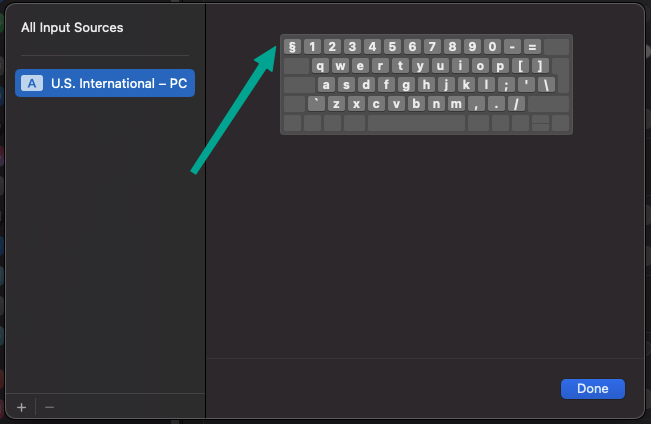Click the semicolon key on the preview
The image size is (651, 424).
point(505,85)
